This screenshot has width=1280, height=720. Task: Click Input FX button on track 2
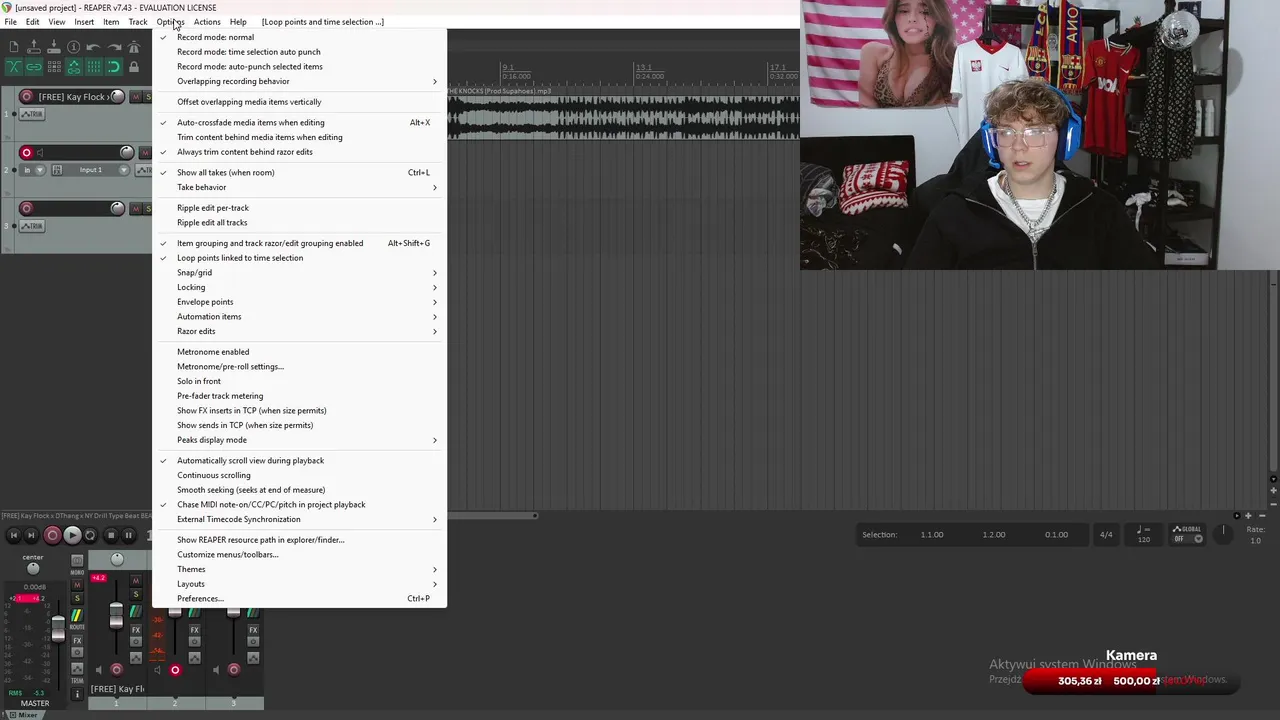tap(57, 170)
